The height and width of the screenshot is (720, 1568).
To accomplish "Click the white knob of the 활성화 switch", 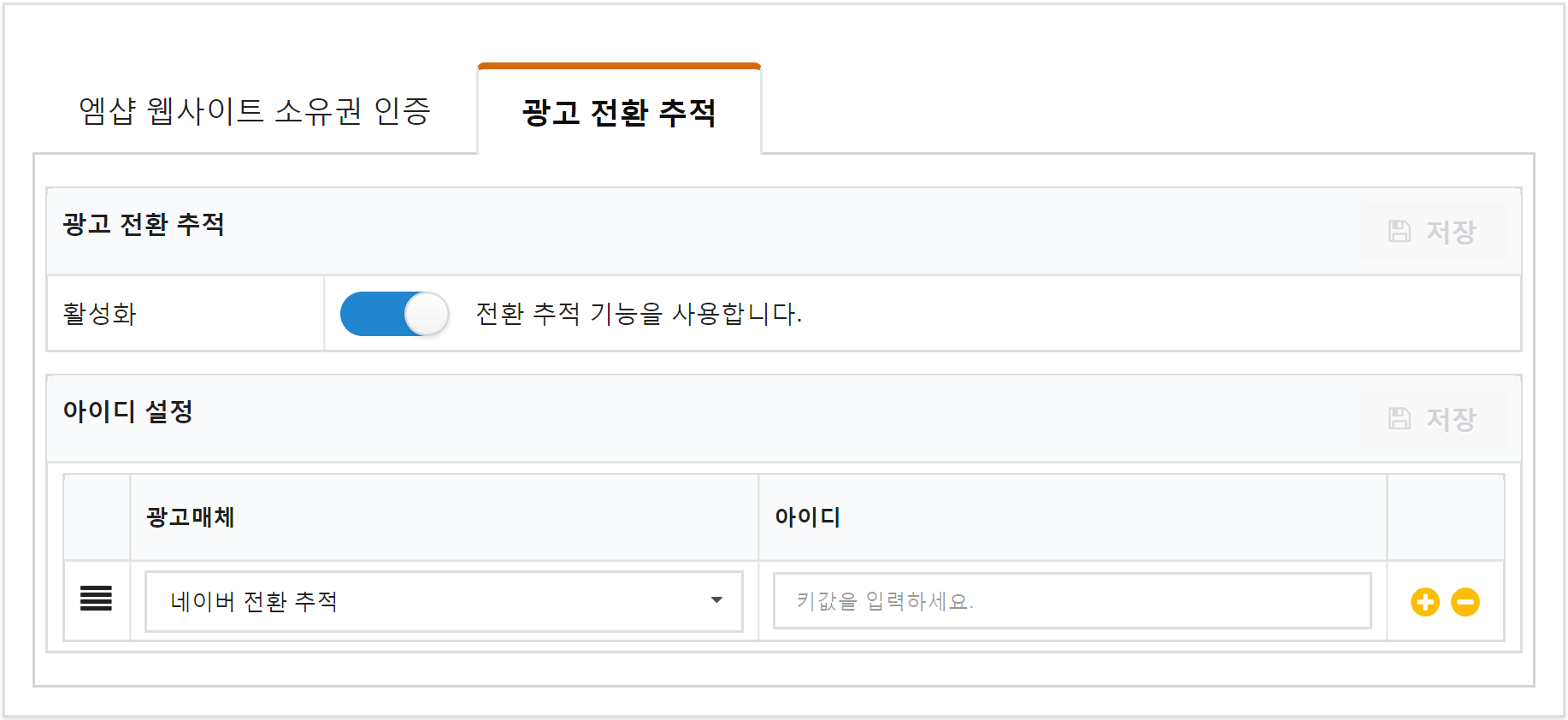I will 426,314.
